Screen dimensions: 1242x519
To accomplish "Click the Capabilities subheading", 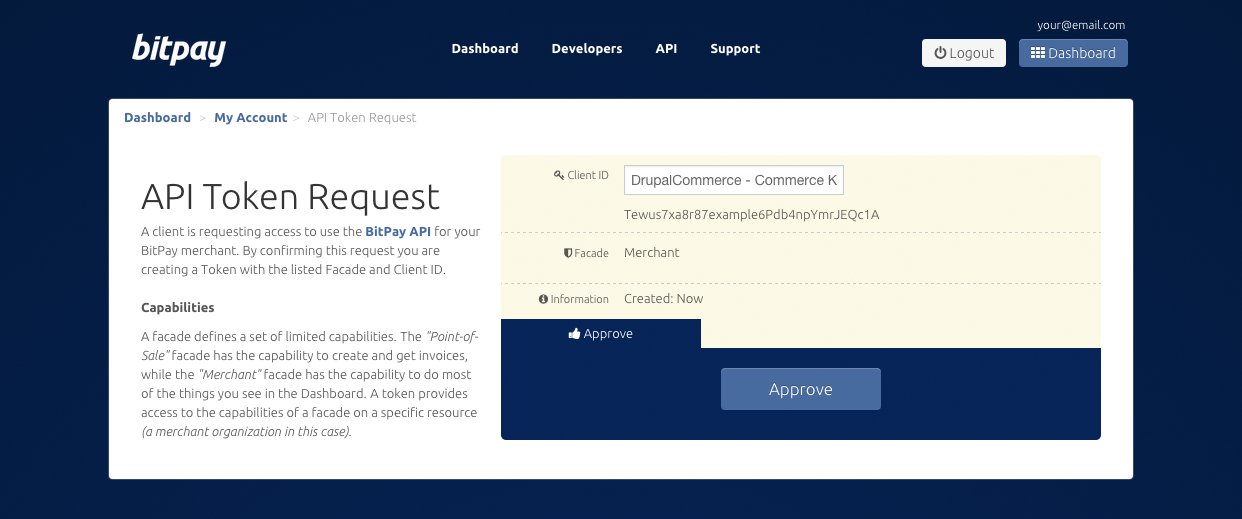I will click(x=178, y=307).
